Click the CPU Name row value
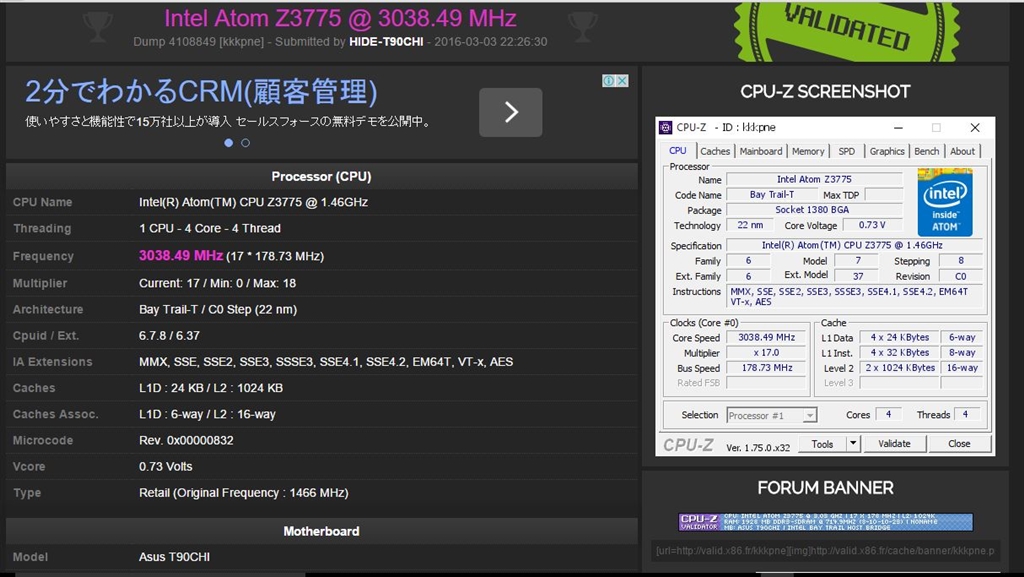This screenshot has height=577, width=1024. coord(253,202)
